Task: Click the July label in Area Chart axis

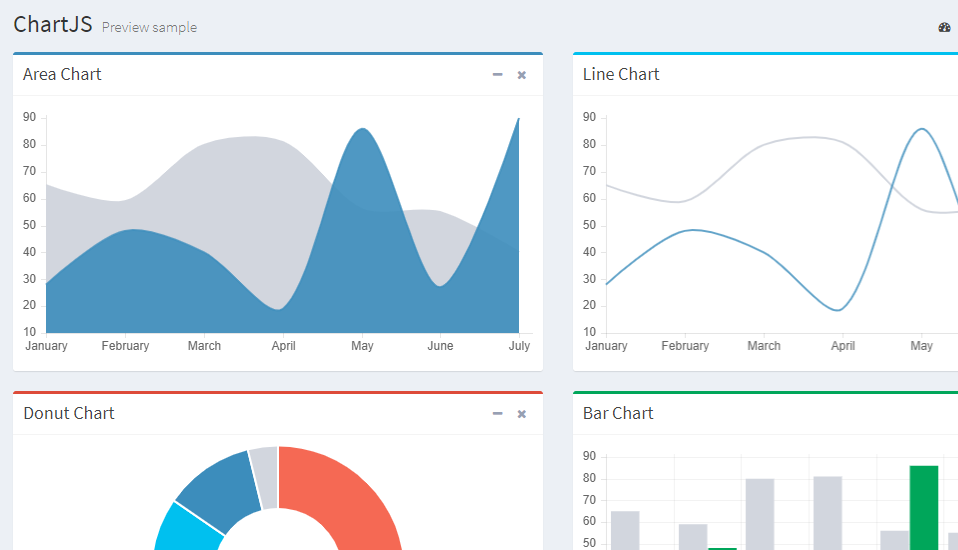Action: click(x=519, y=346)
